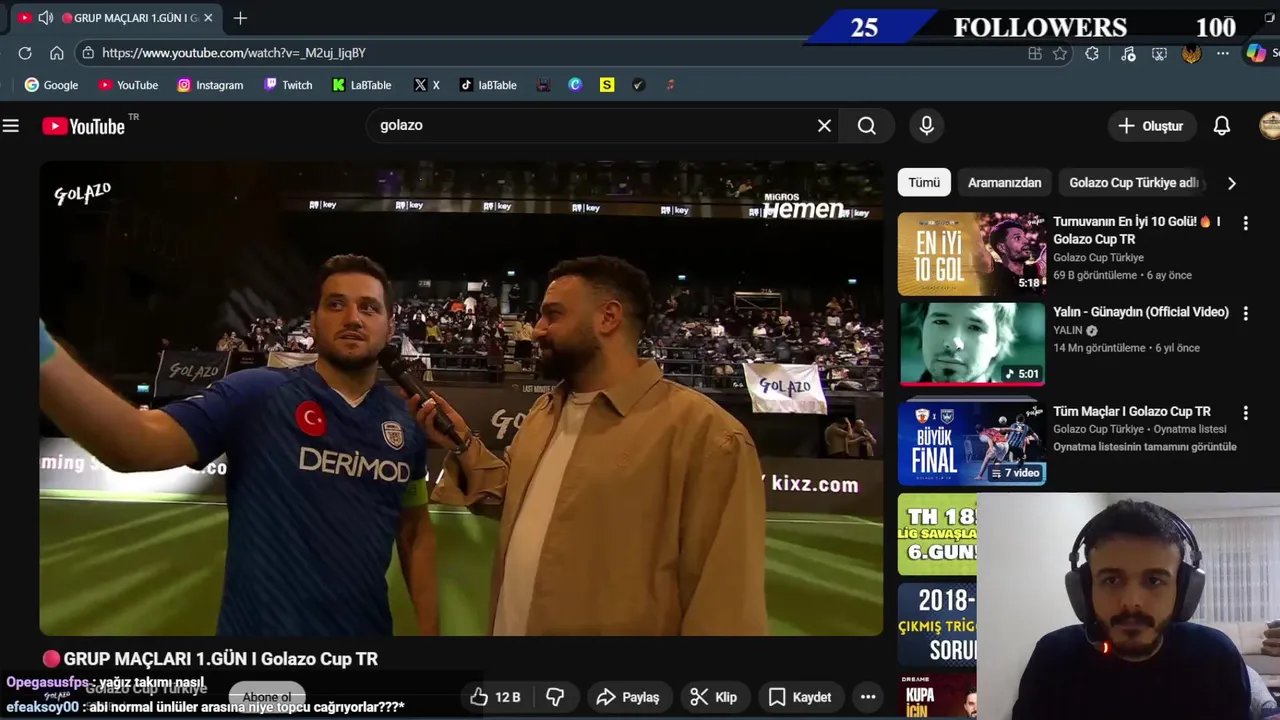Screen dimensions: 1280x720
Task: Open the BÜYÜK FİNAL playlist thumbnail
Action: click(x=972, y=442)
